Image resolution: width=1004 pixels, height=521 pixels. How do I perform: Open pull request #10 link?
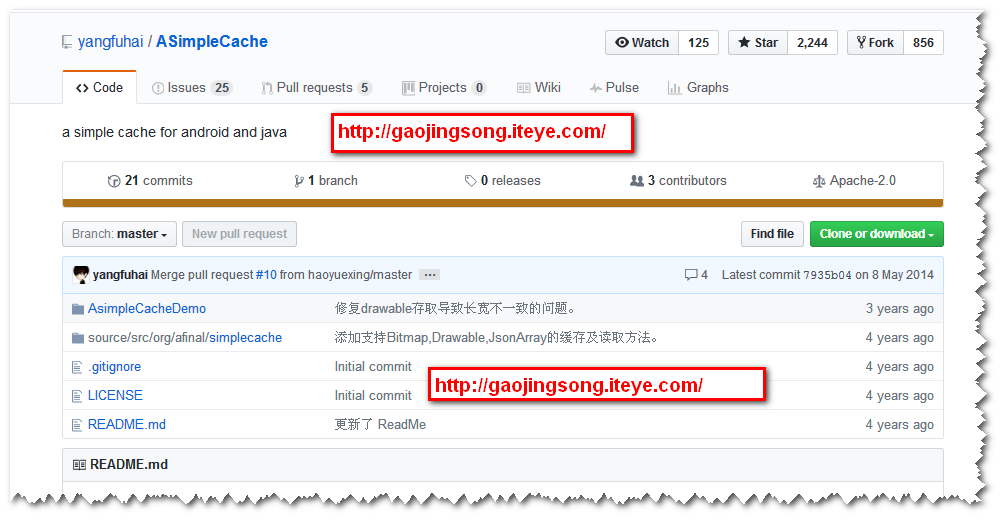point(266,275)
